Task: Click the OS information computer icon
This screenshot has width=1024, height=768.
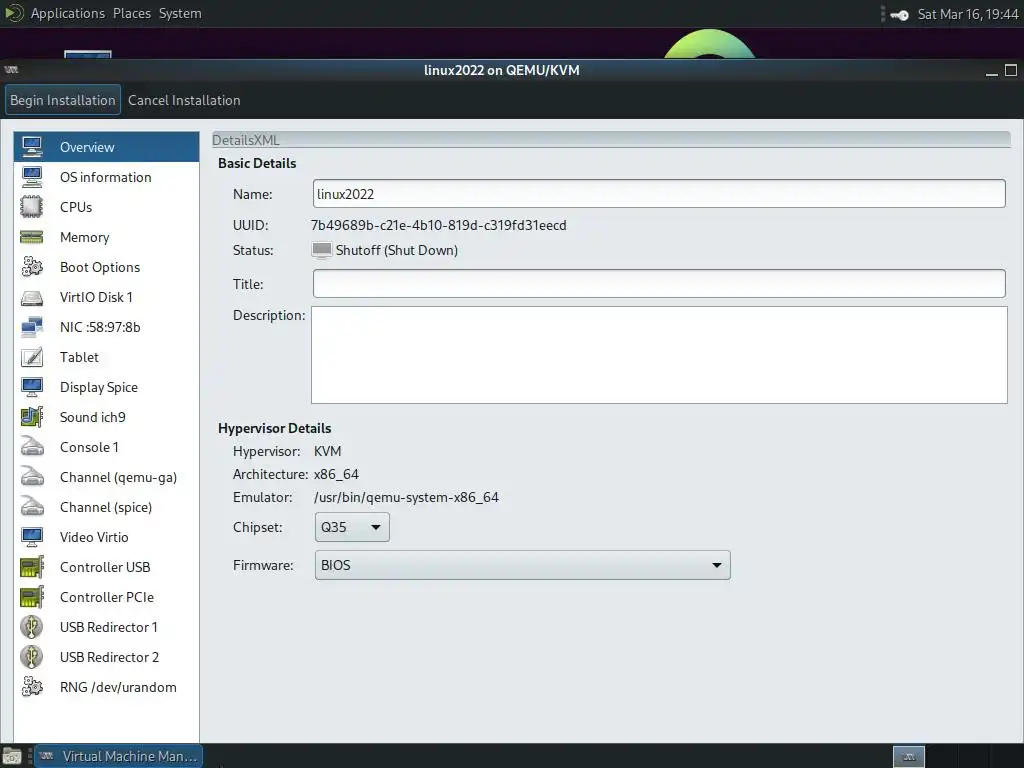Action: 32,177
